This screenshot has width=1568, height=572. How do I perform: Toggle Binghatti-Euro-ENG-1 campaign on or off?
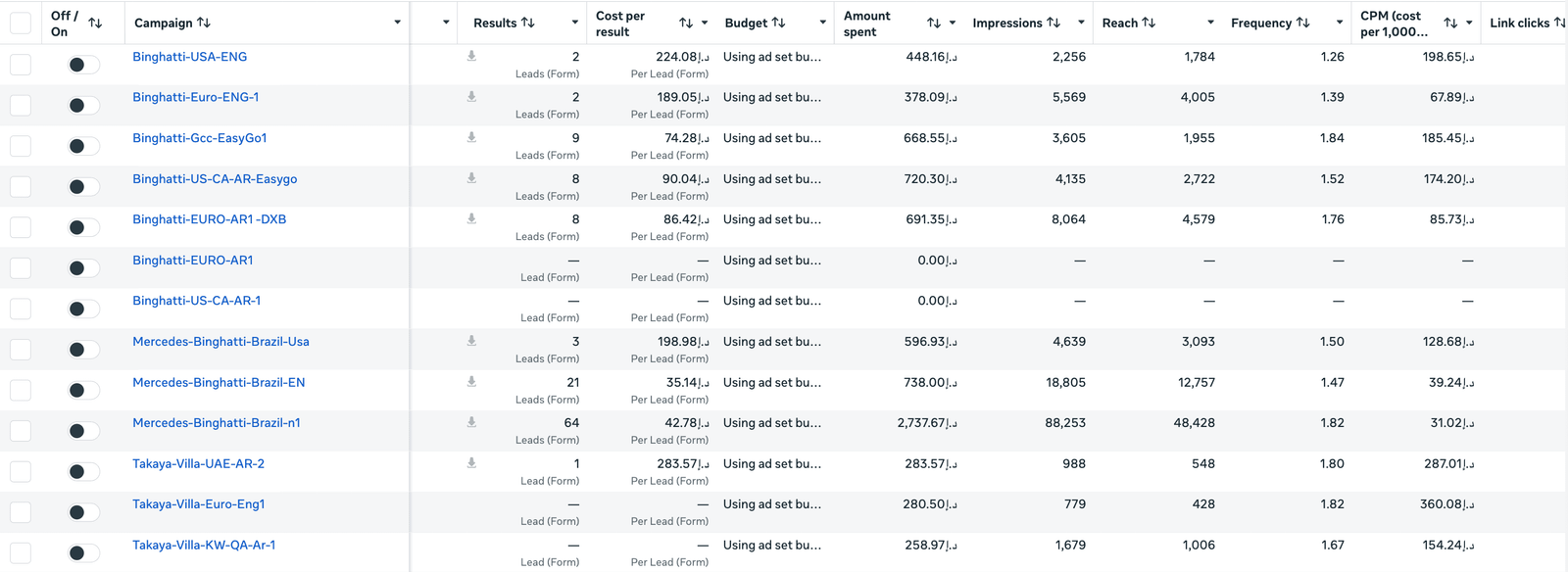83,106
